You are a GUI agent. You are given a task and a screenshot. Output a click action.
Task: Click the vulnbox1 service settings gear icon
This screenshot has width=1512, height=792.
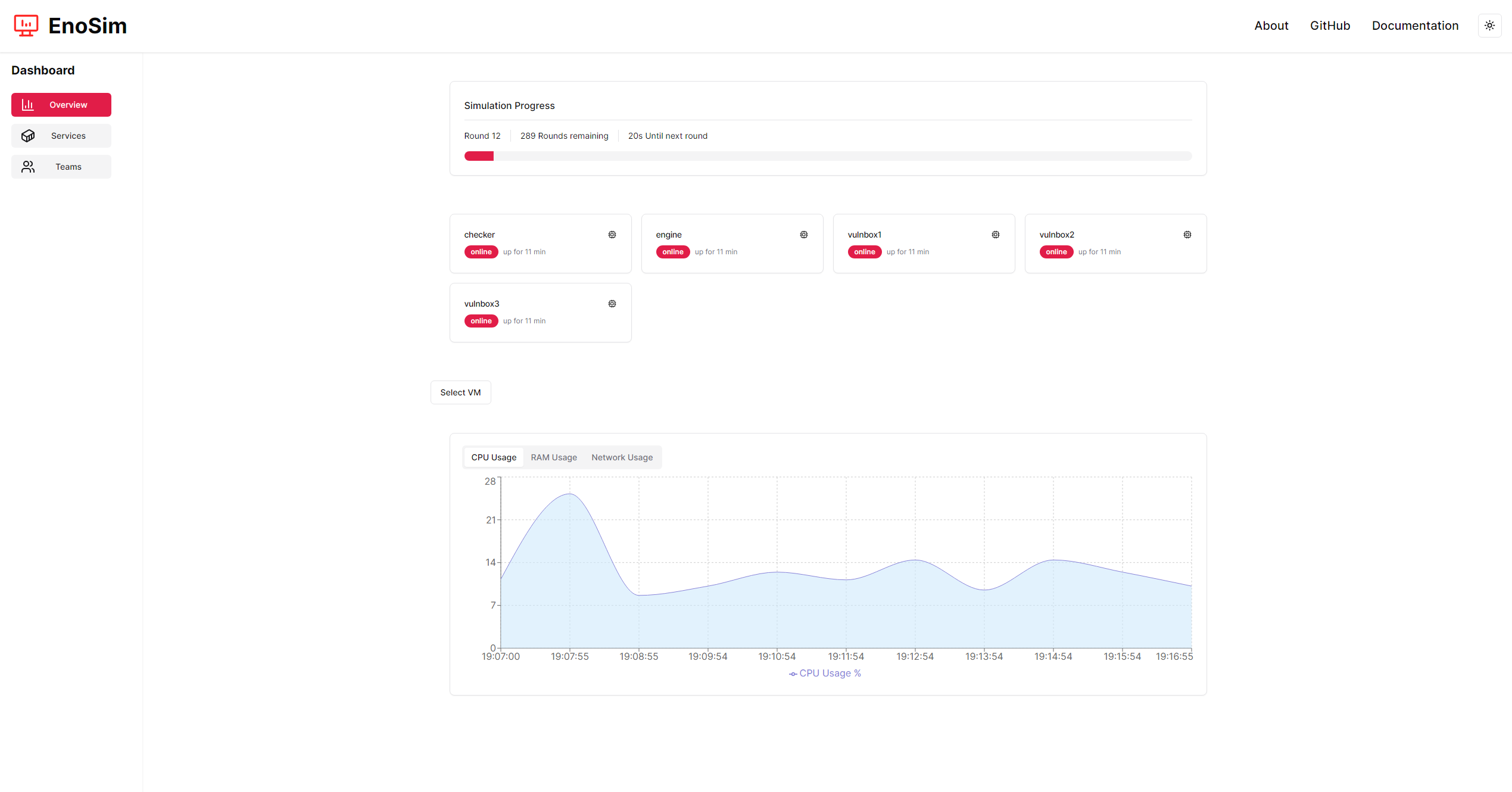click(995, 234)
